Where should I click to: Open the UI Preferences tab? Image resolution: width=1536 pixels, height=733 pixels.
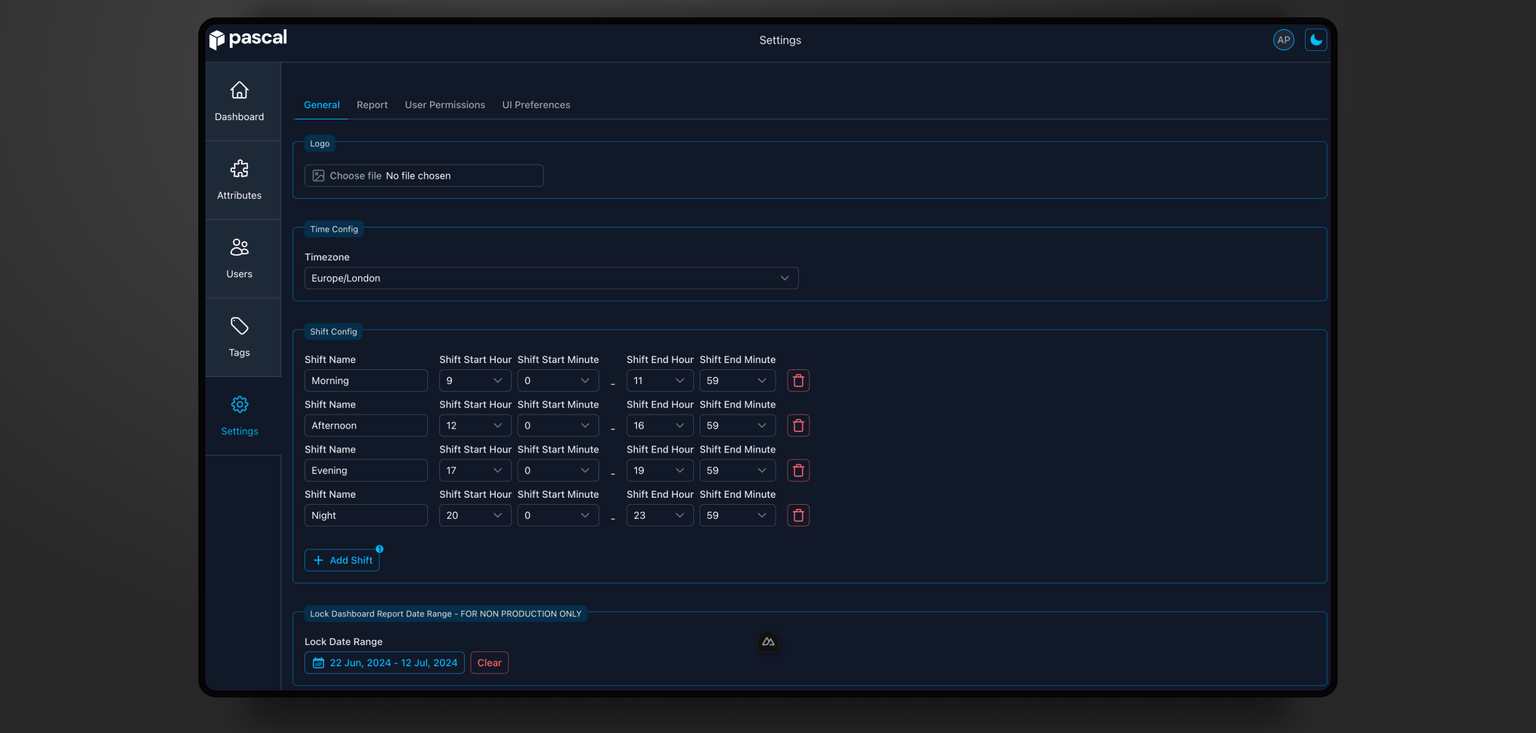click(x=536, y=105)
